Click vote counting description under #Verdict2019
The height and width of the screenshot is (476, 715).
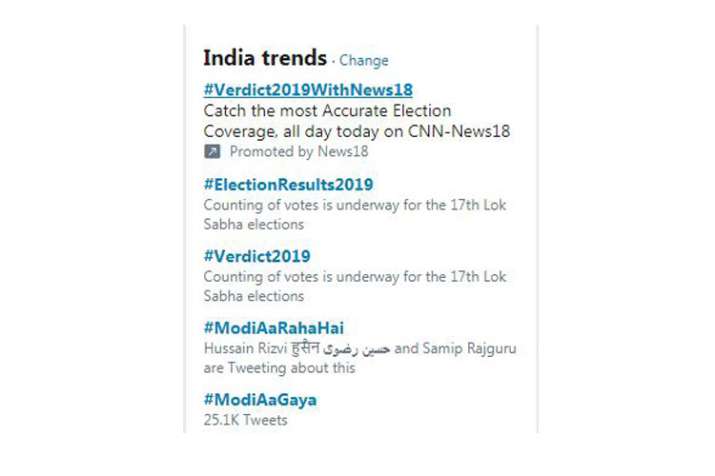click(355, 277)
